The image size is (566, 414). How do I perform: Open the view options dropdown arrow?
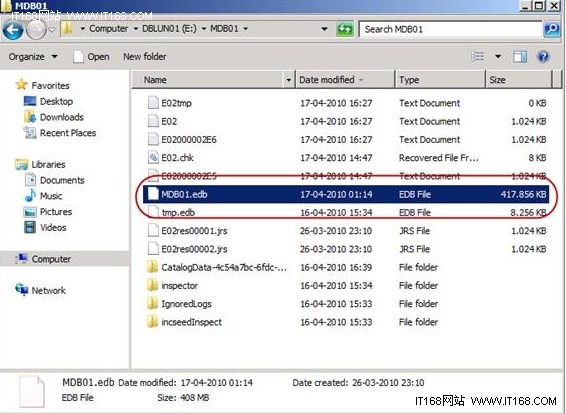pyautogui.click(x=498, y=57)
